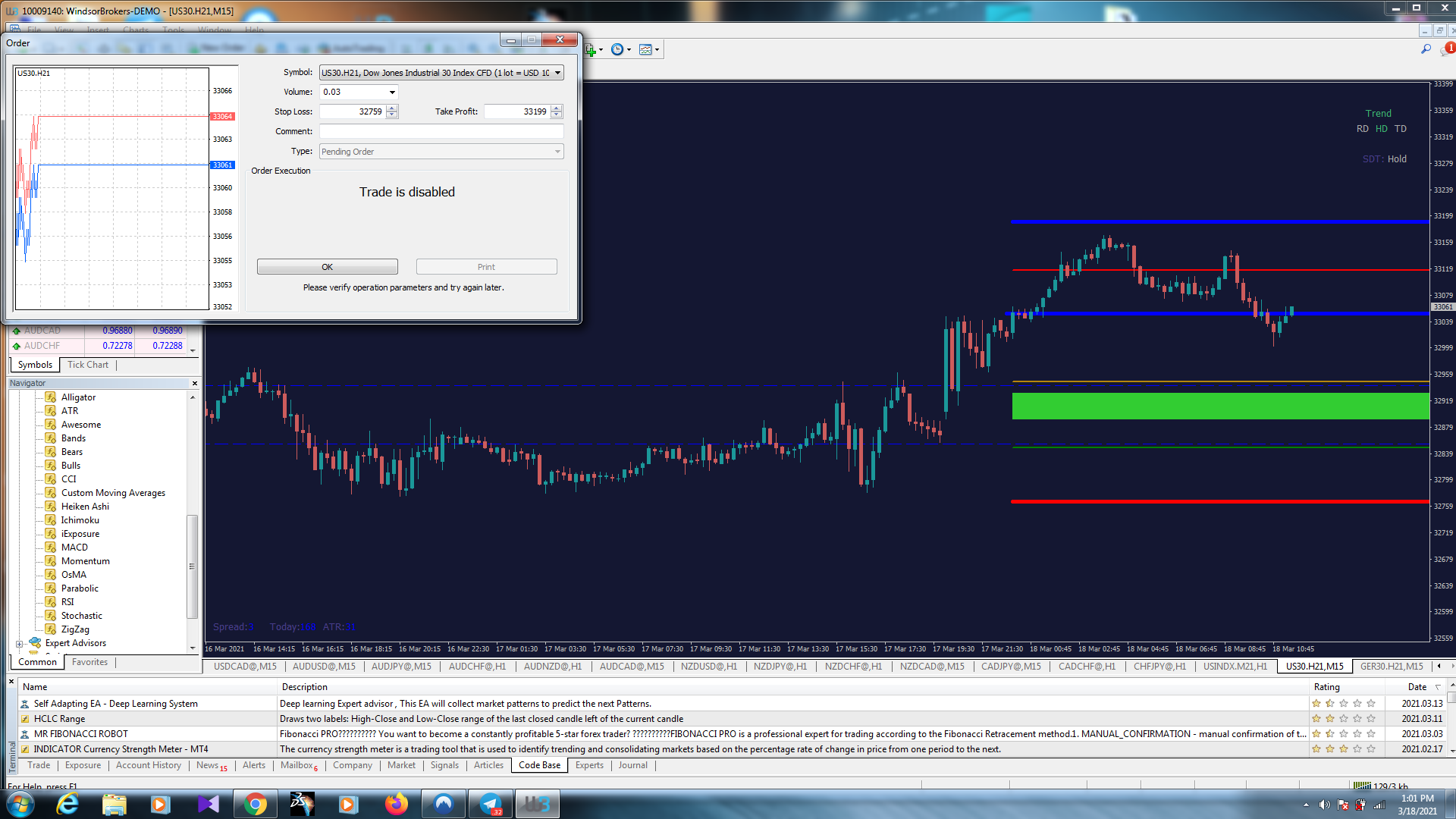
Task: Click the Navigator vertical scrollbar thumb
Action: coord(192,567)
